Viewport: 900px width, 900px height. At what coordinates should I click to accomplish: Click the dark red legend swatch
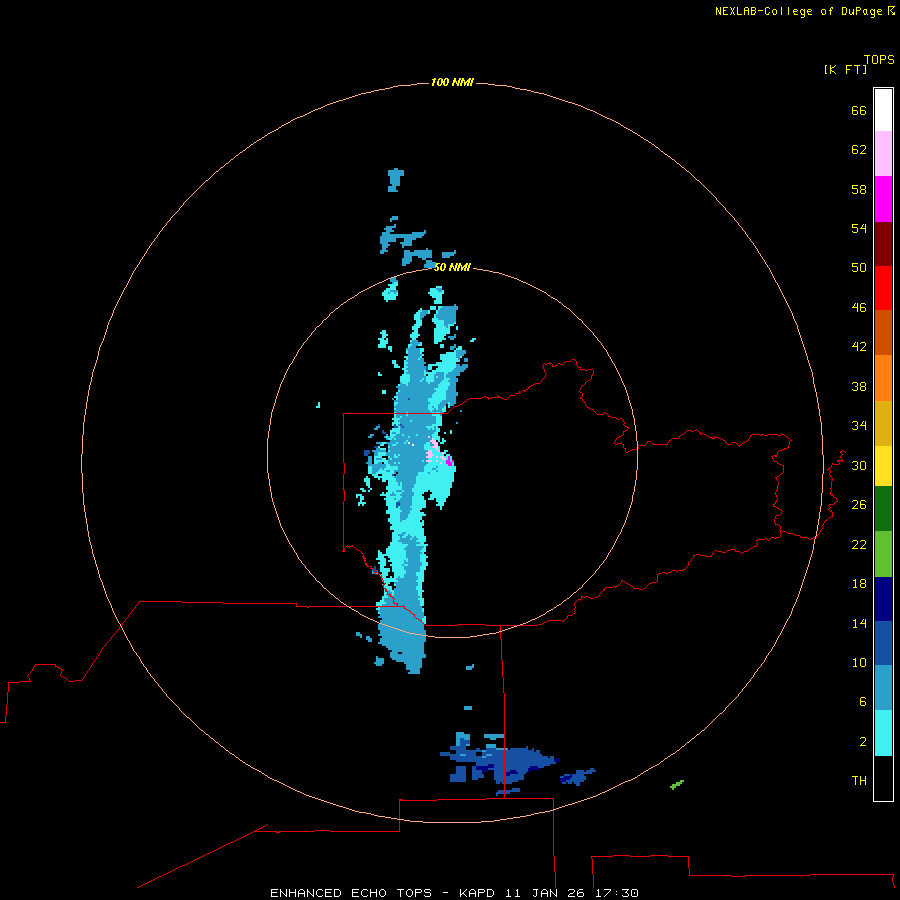(x=883, y=243)
